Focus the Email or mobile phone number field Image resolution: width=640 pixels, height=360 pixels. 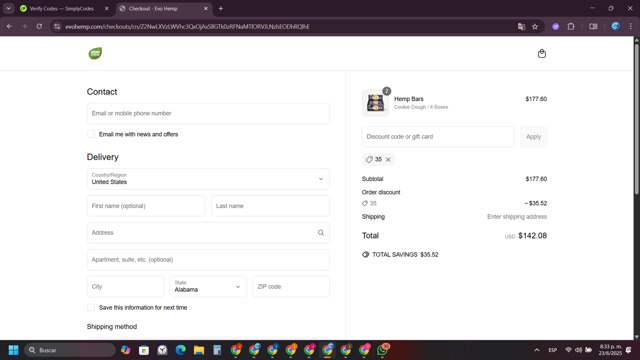[x=208, y=113]
